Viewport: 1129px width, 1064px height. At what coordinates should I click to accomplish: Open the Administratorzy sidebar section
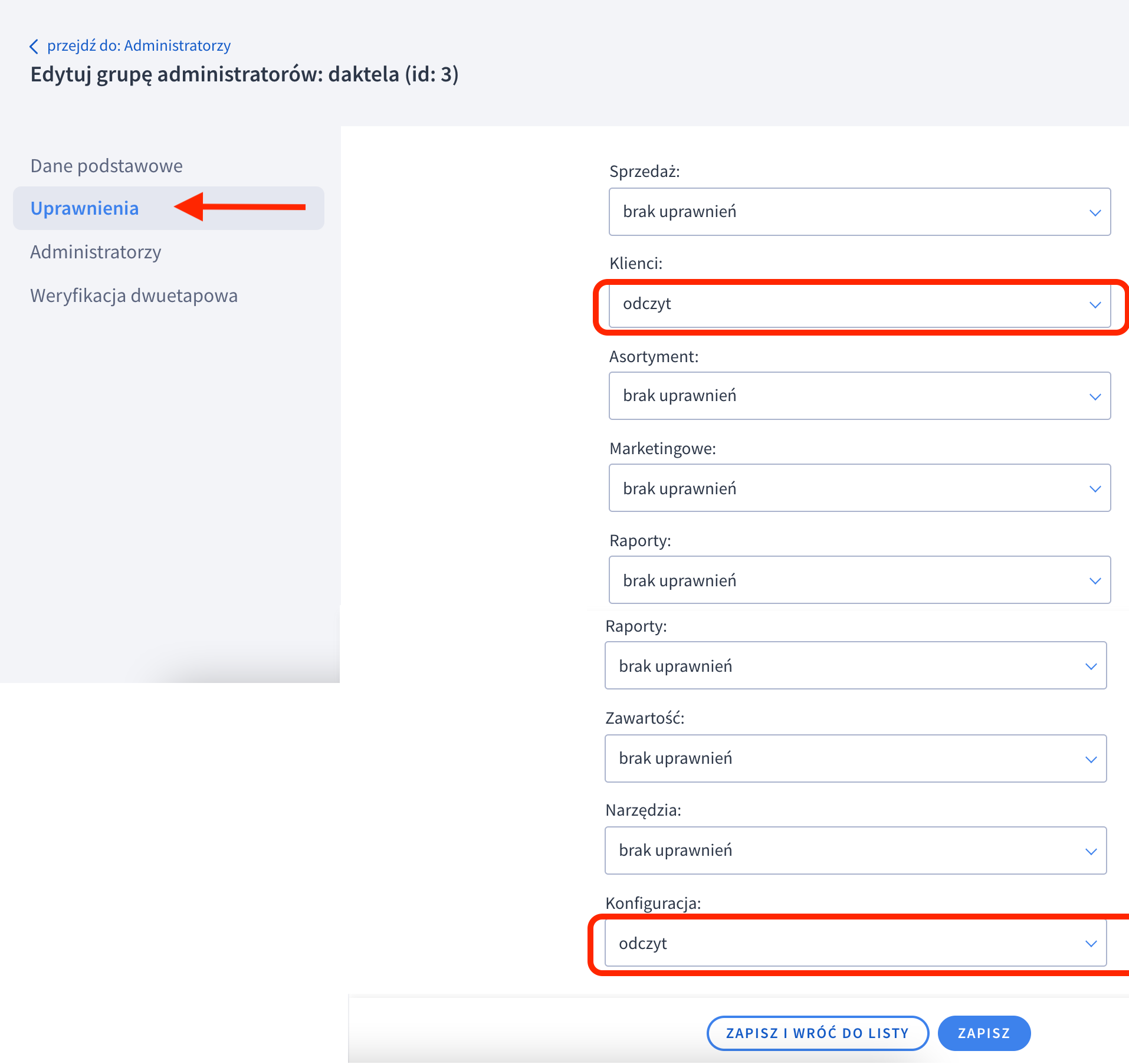[x=96, y=252]
